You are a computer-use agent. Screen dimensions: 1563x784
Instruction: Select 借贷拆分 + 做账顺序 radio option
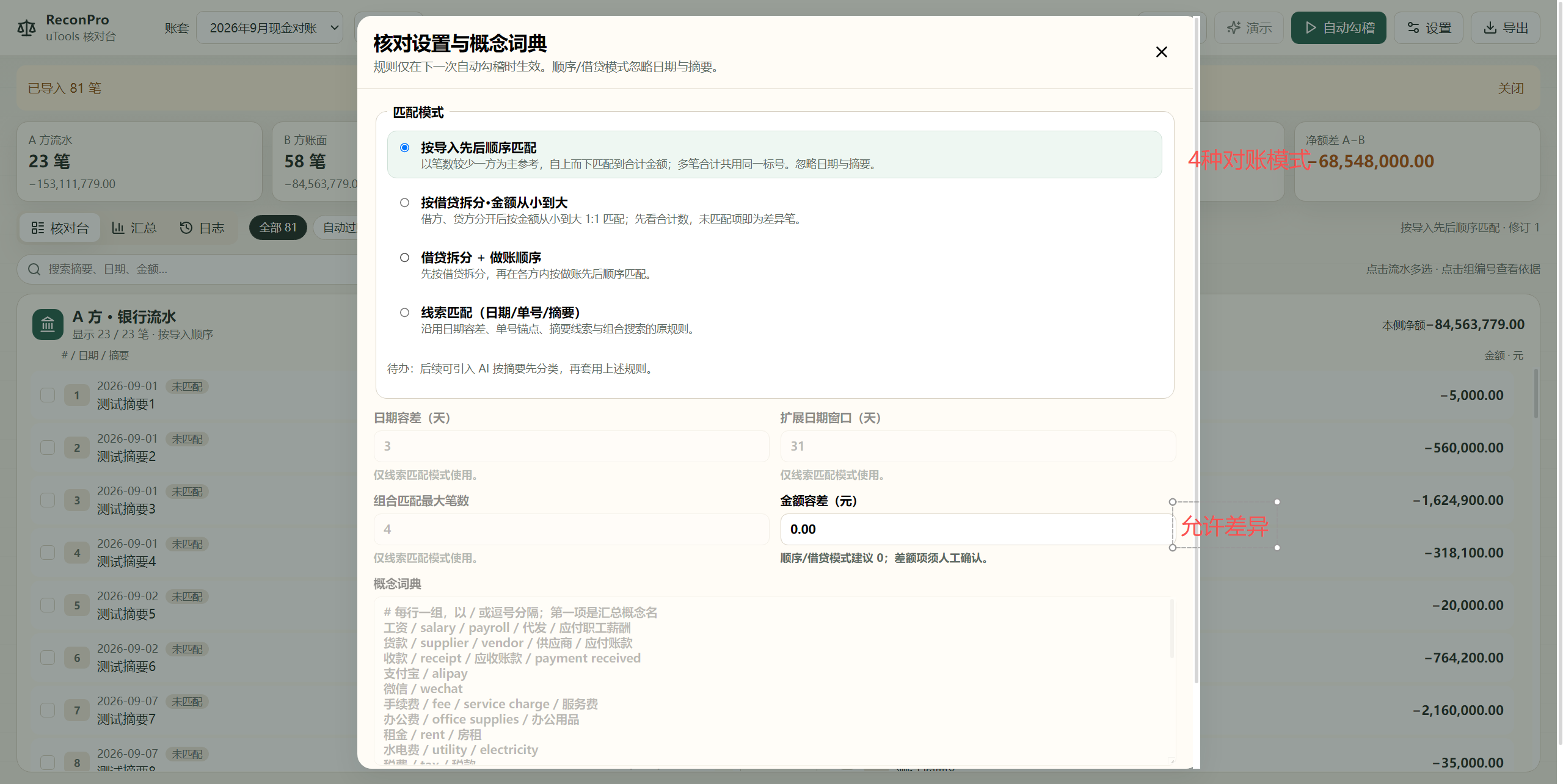coord(404,258)
